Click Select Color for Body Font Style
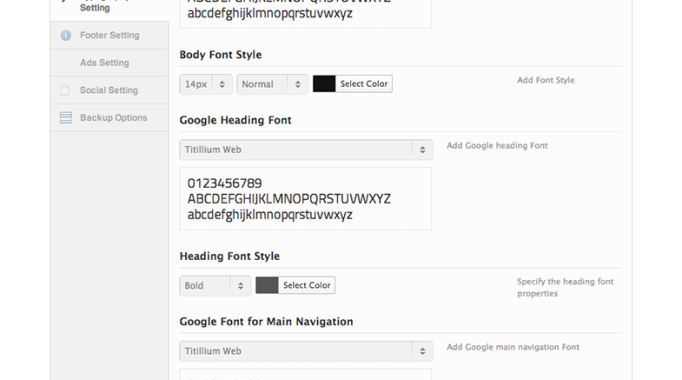 (x=364, y=83)
